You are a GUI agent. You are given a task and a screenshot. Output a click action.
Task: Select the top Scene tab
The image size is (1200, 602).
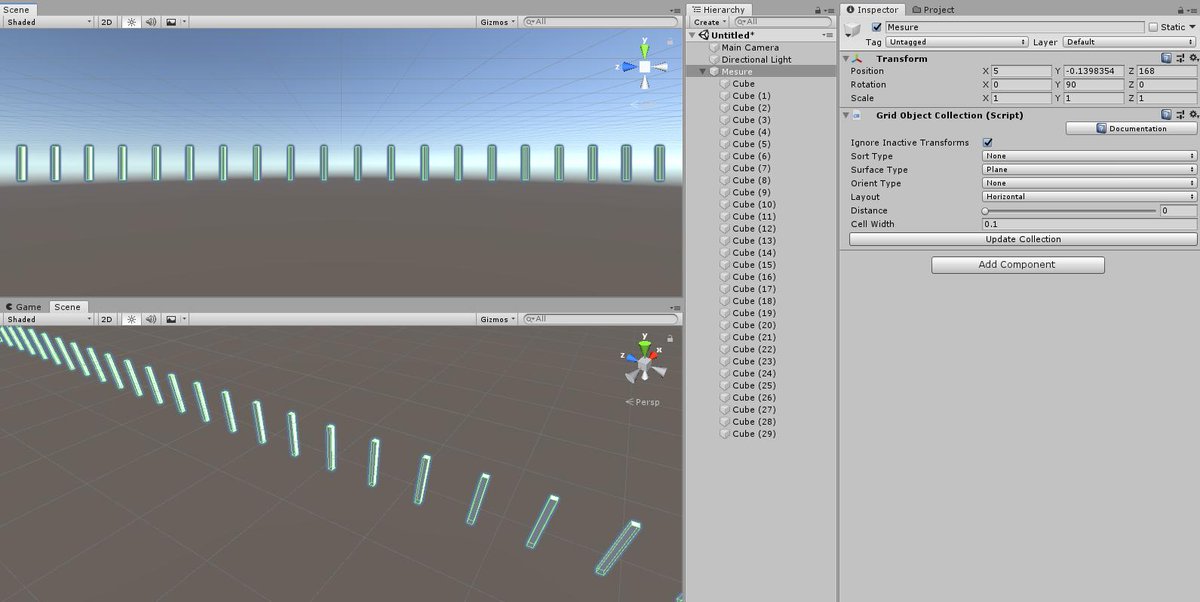click(16, 9)
